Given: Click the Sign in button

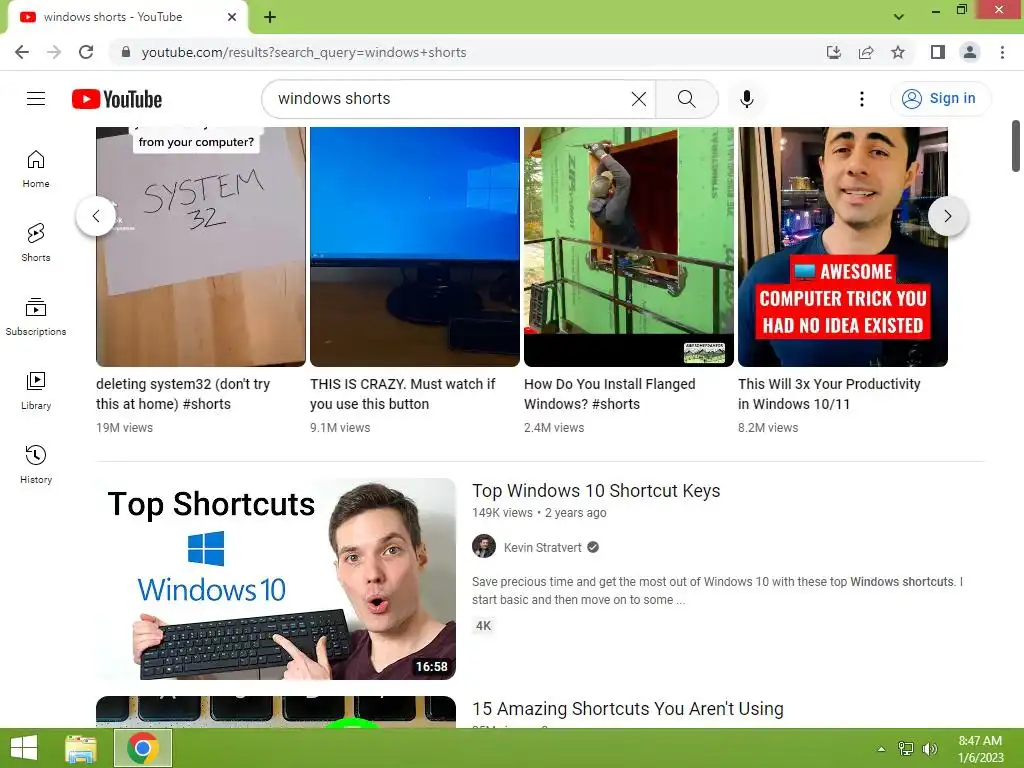Looking at the screenshot, I should (x=940, y=99).
